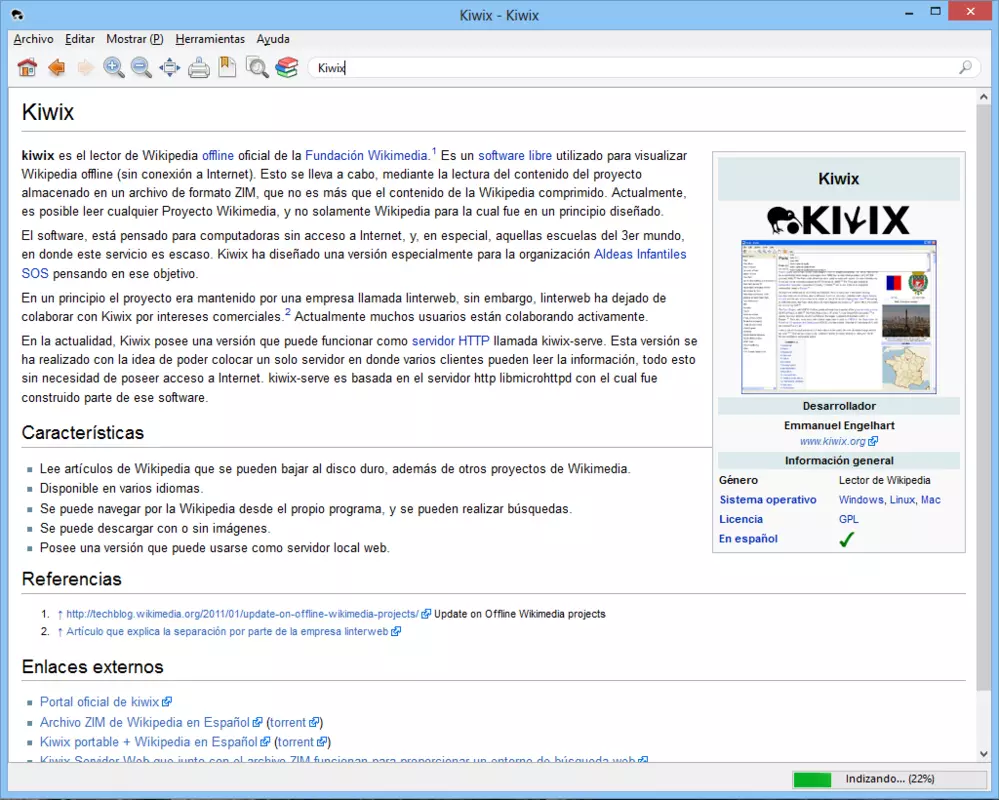Viewport: 999px width, 800px height.
Task: Zoom out using the magnifier minus icon
Action: [141, 68]
